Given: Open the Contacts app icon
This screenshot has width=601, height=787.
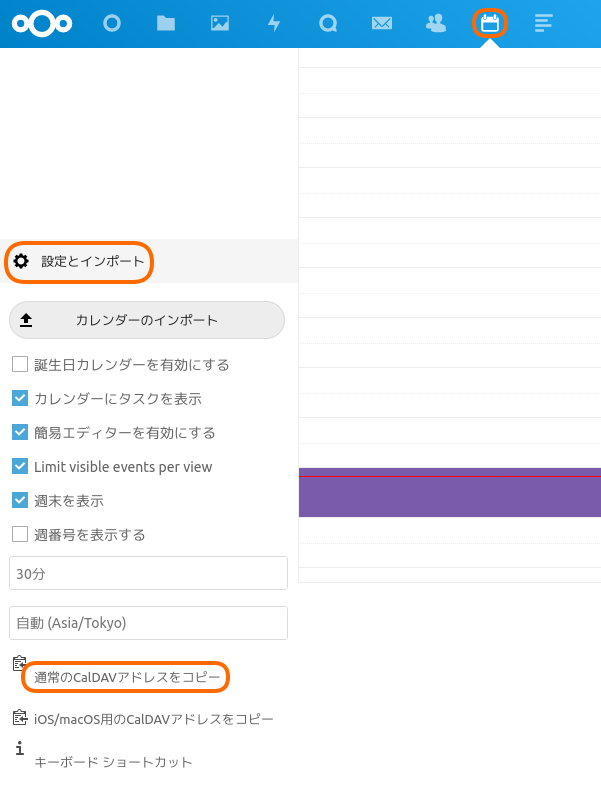Looking at the screenshot, I should [x=435, y=23].
